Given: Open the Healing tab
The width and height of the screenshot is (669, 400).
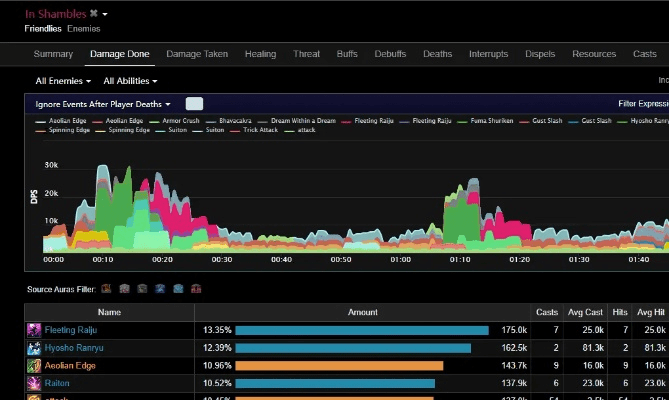Looking at the screenshot, I should [260, 54].
